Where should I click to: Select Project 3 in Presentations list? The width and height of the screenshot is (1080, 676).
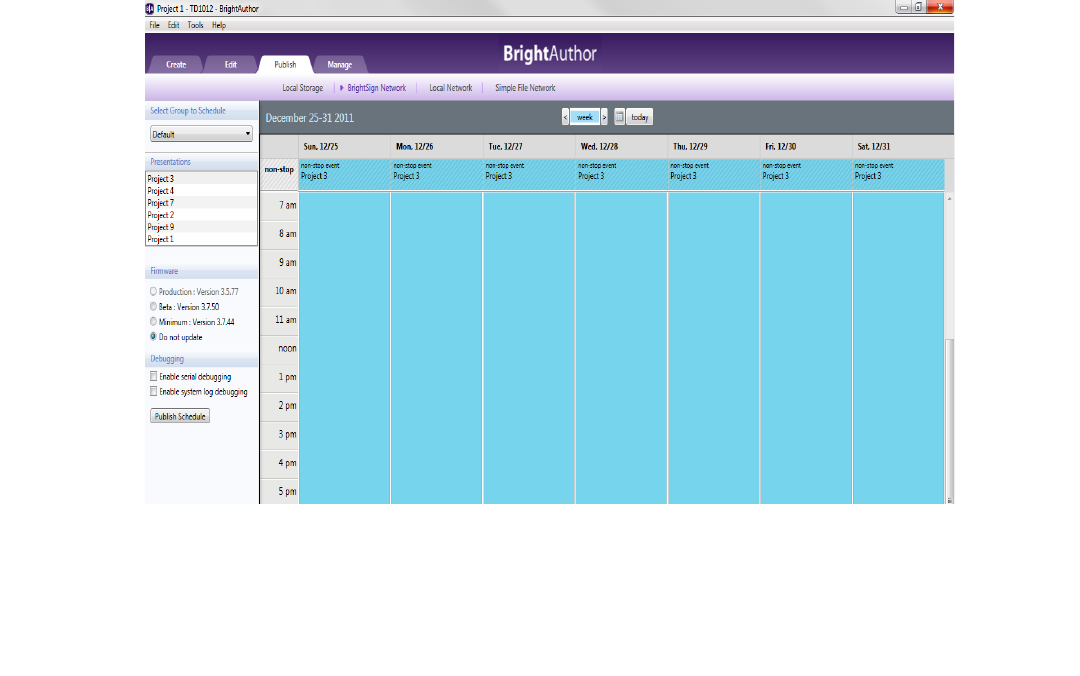[x=201, y=178]
